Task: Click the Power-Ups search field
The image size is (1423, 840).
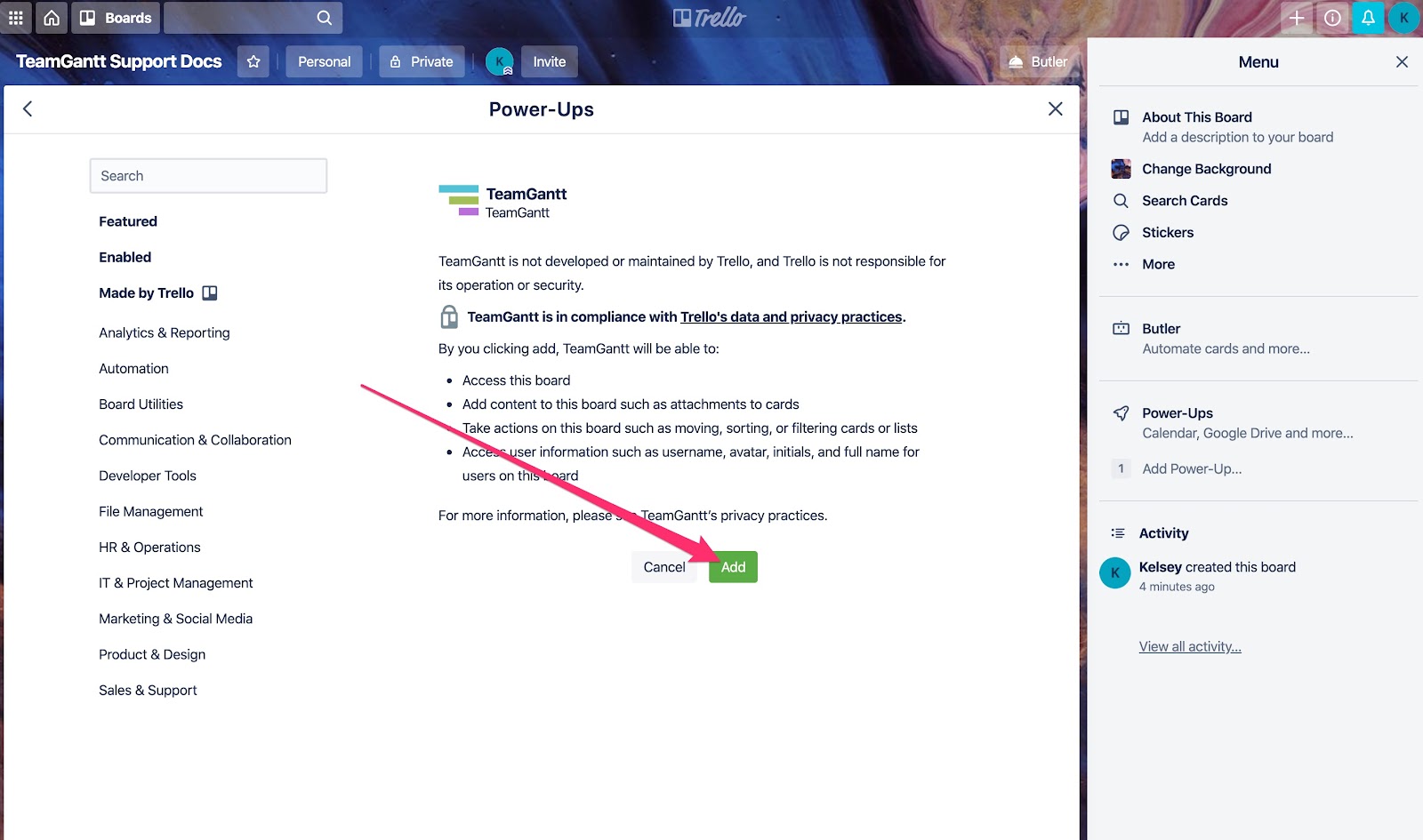Action: 208,176
